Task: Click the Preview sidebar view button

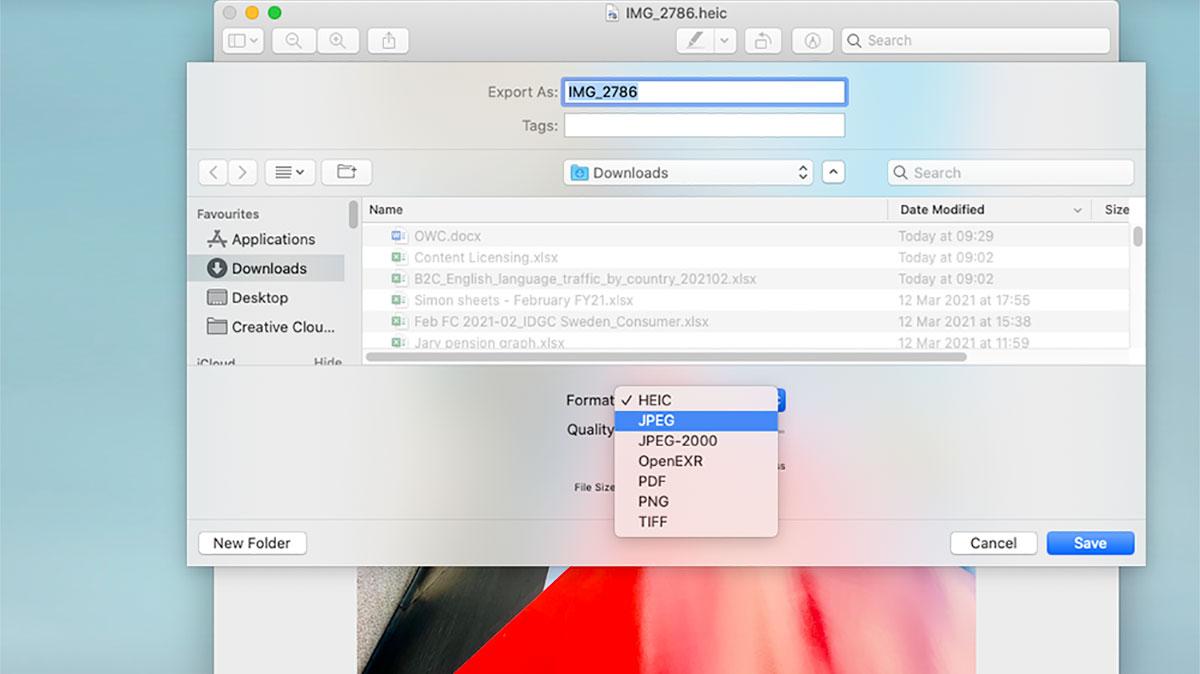Action: click(244, 41)
